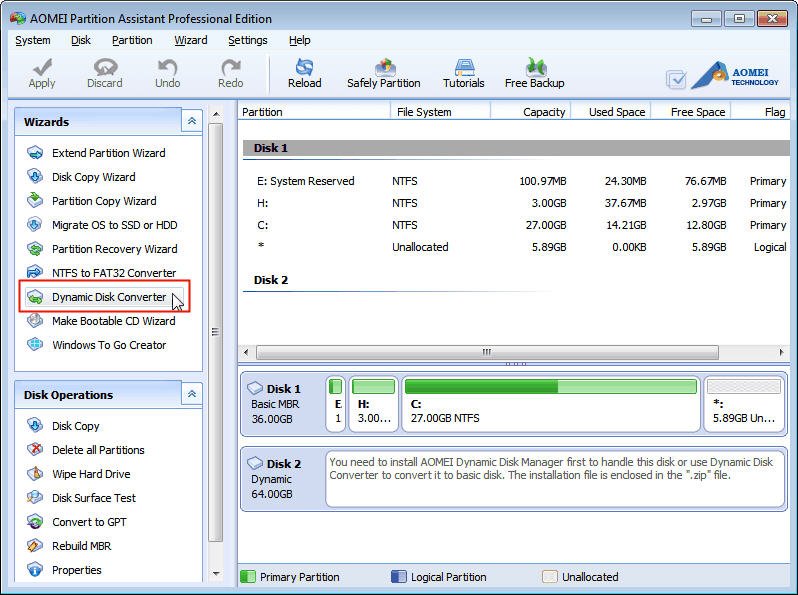Click the Undo arrow icon
Viewport: 798px width, 595px height.
click(167, 67)
